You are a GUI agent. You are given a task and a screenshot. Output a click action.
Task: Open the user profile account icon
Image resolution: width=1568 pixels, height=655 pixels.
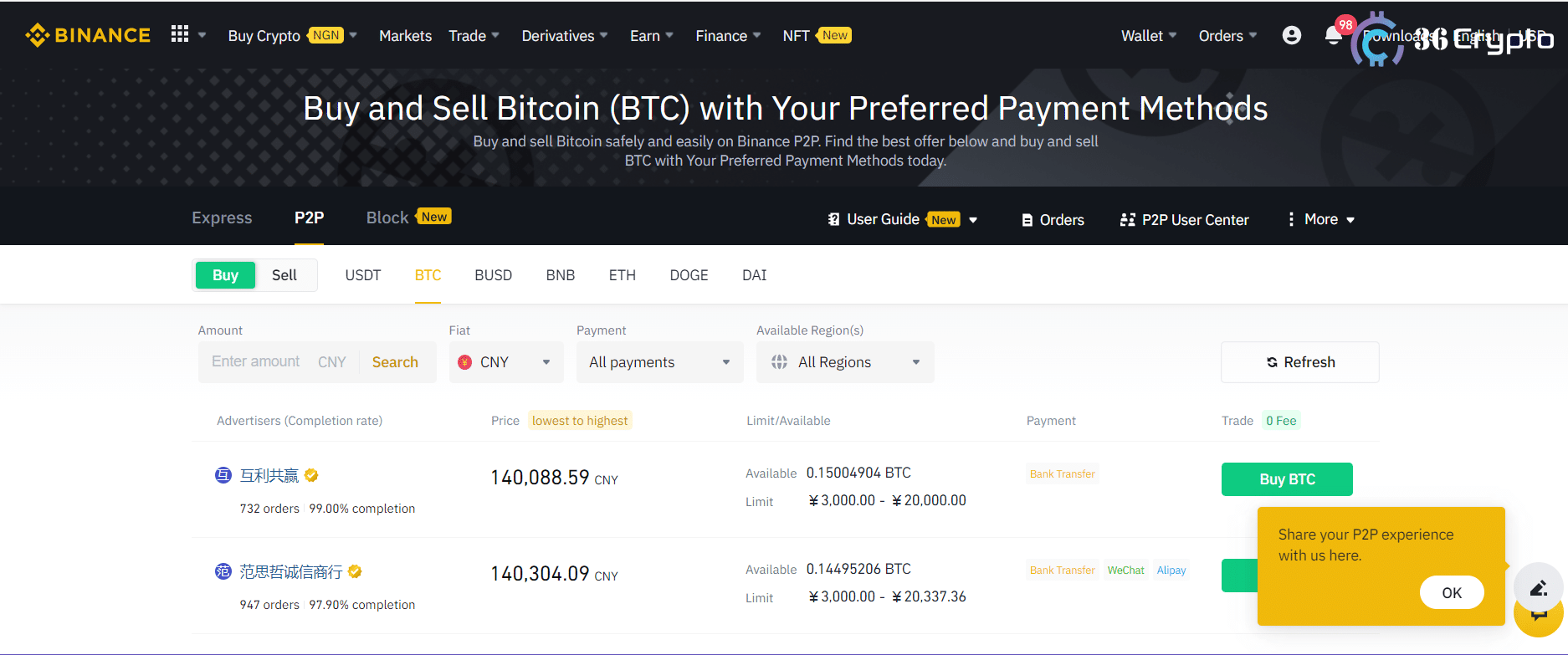coord(1292,35)
